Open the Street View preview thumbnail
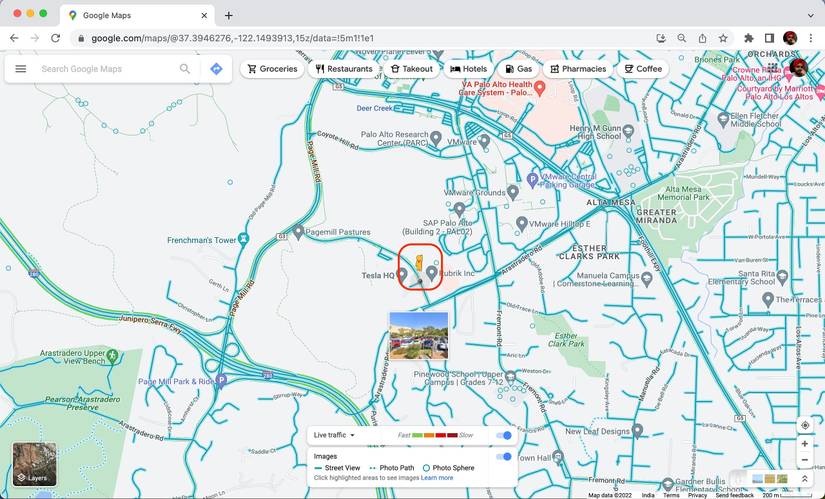The image size is (825, 499). tap(419, 336)
